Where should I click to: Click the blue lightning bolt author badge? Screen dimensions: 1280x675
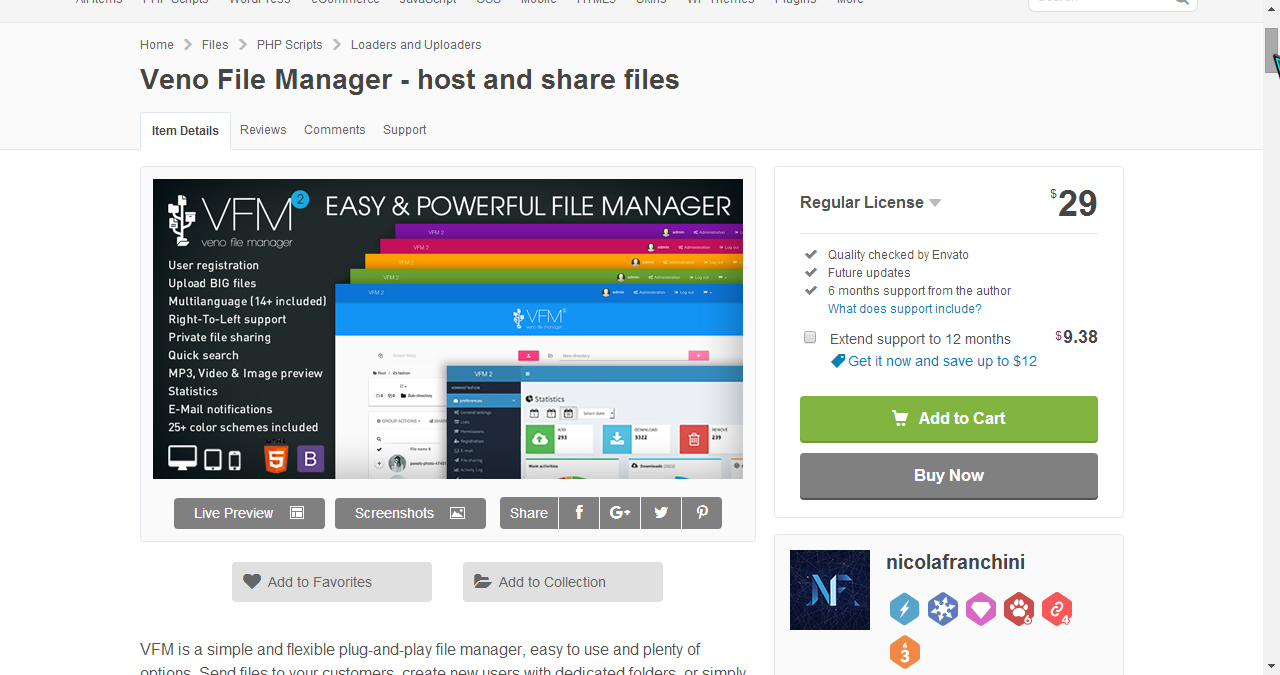coord(904,609)
